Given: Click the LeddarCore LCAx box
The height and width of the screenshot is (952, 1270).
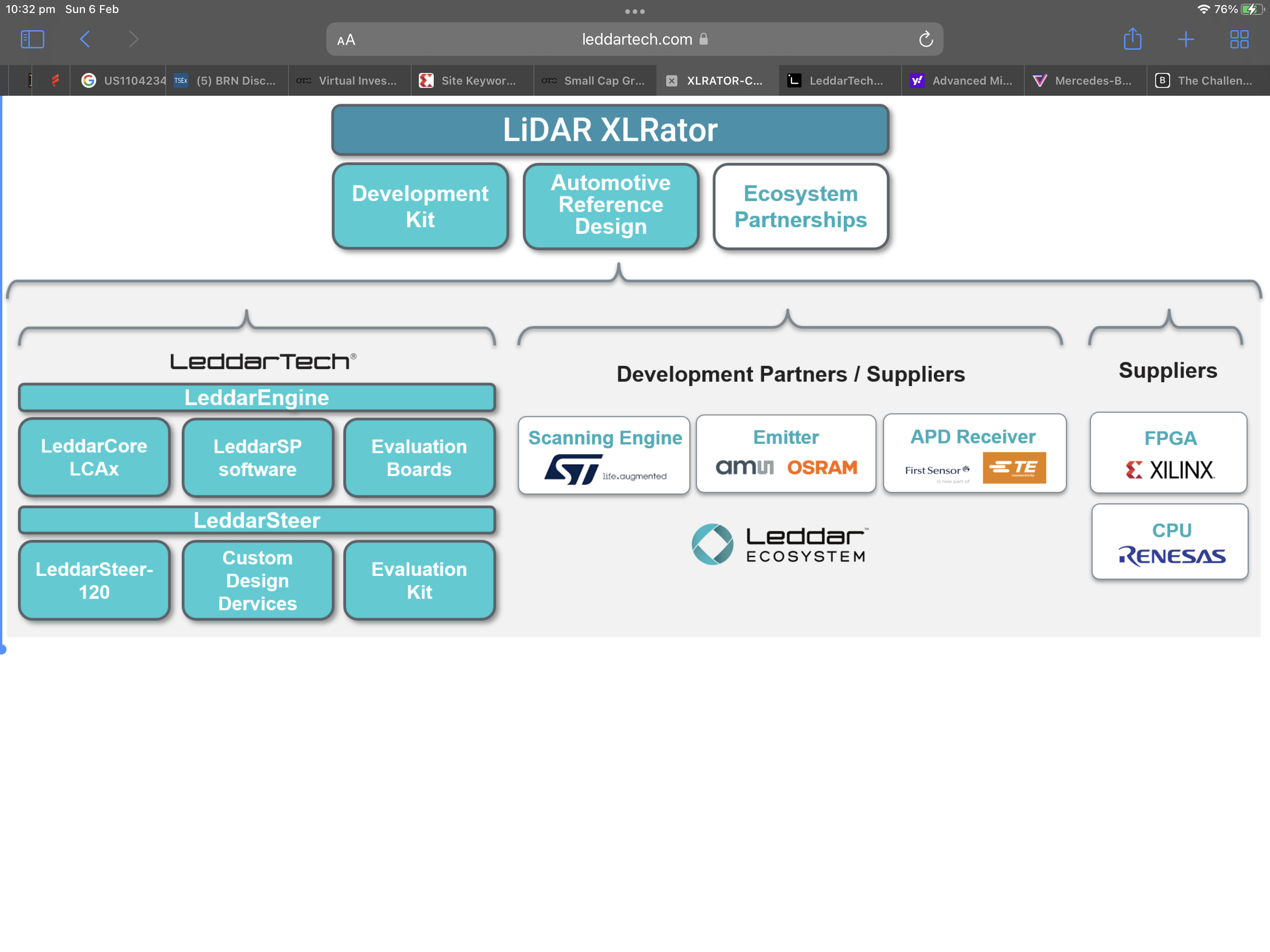Looking at the screenshot, I should click(94, 457).
